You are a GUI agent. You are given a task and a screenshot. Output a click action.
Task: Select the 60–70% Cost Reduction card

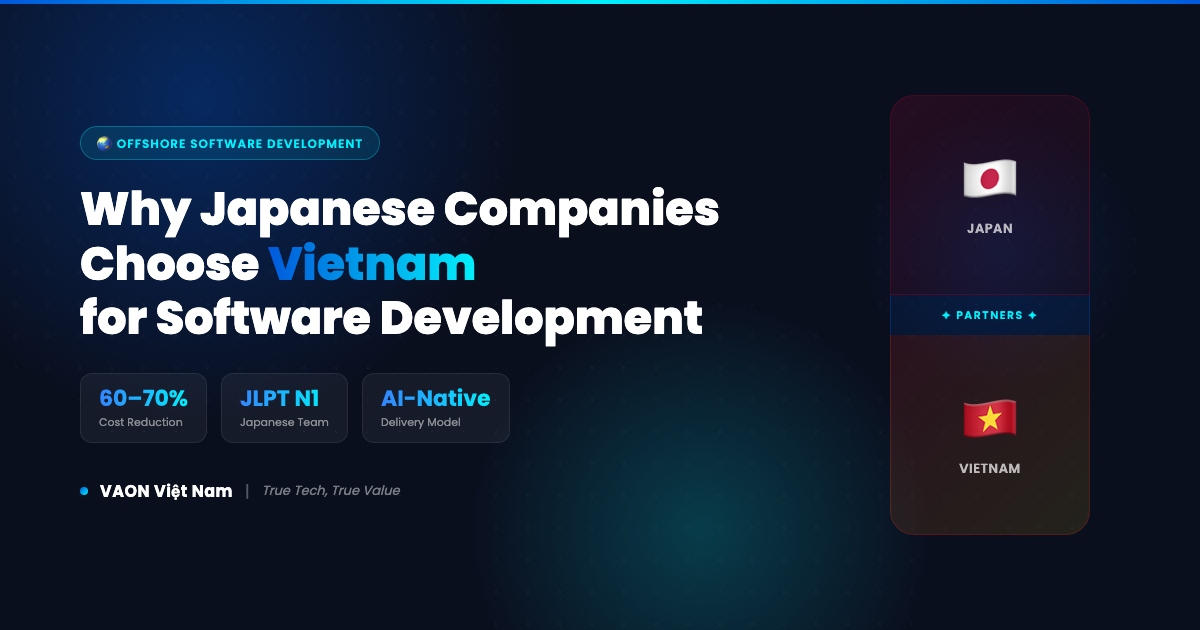[143, 408]
